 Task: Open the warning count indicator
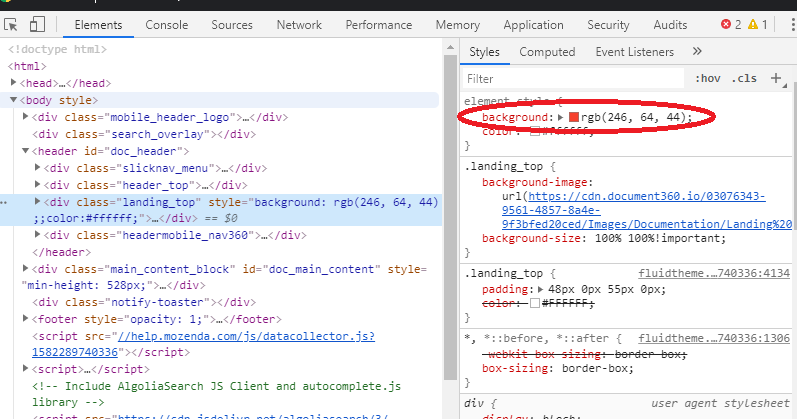[758, 24]
